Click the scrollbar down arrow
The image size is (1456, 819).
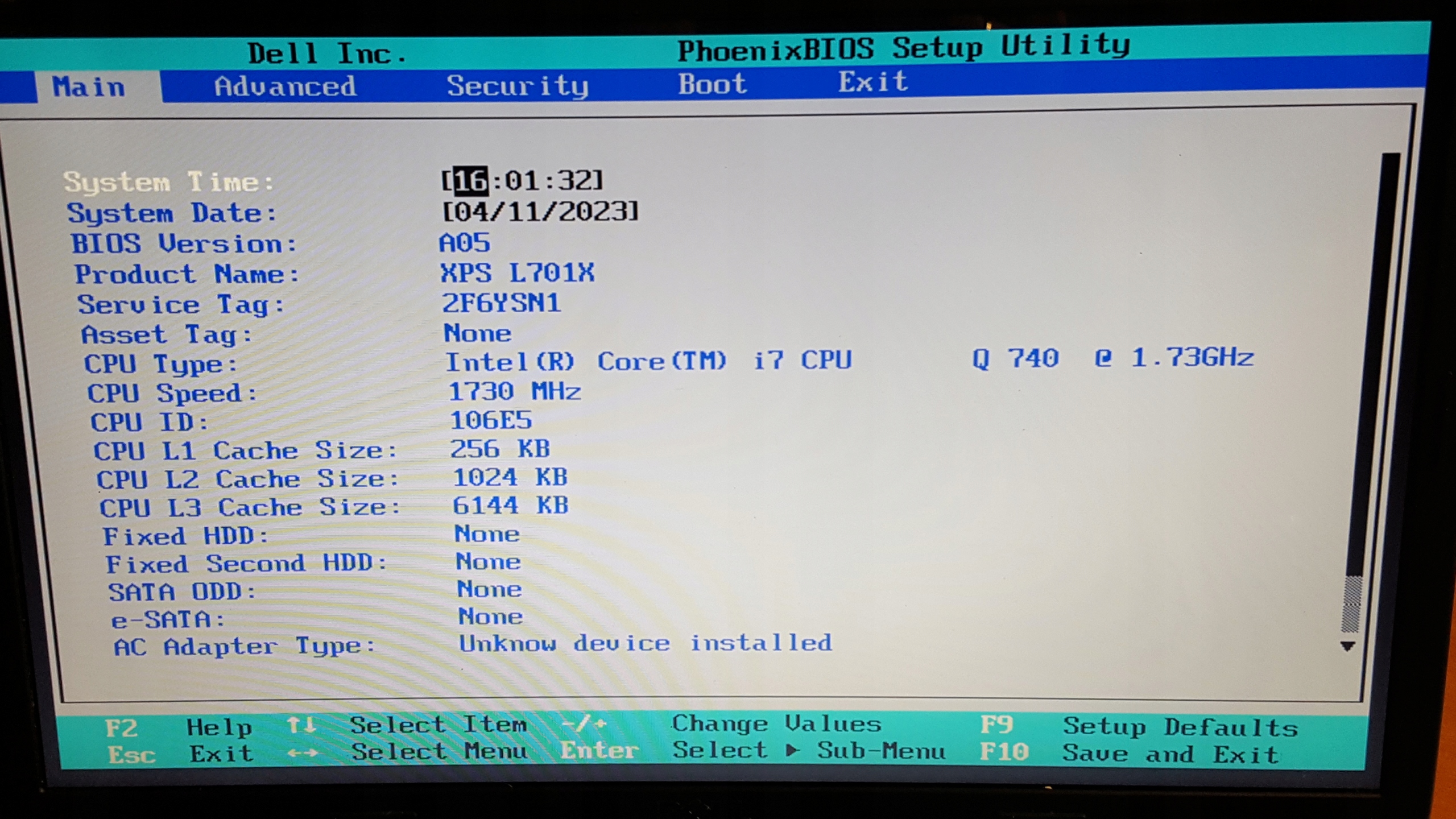pos(1347,646)
